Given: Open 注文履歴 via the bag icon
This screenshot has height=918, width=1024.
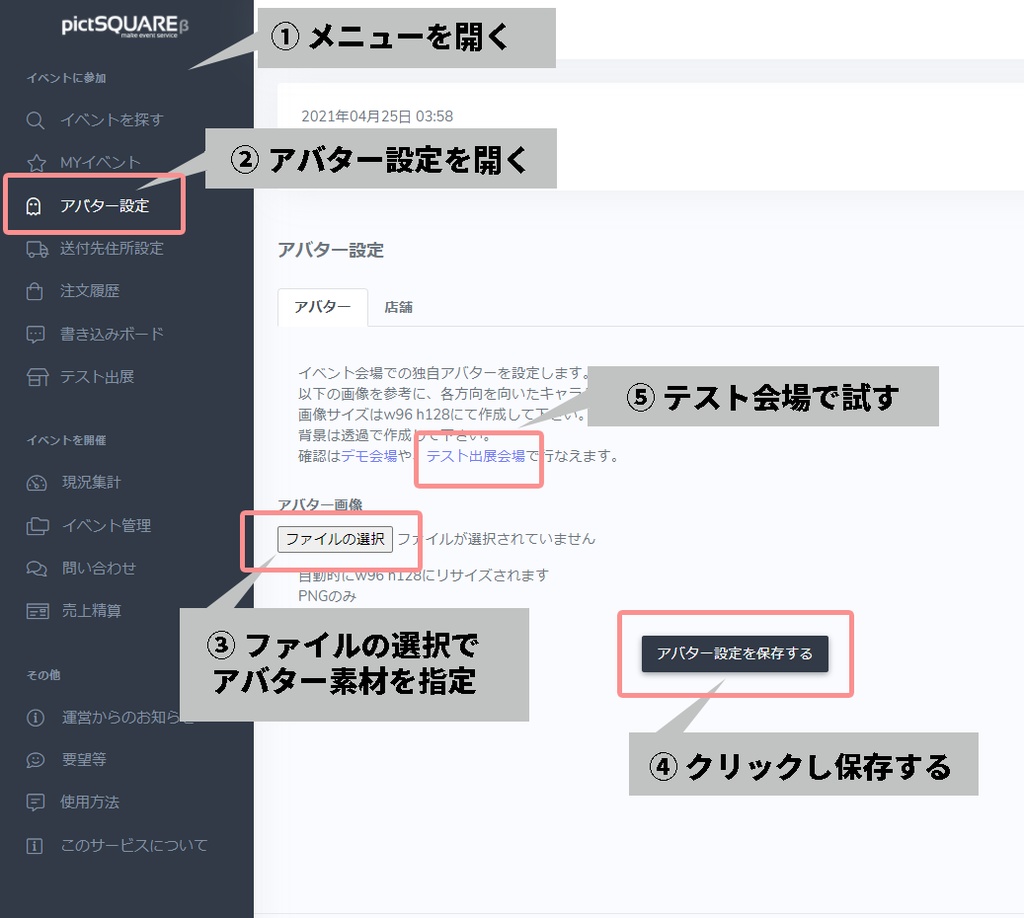Looking at the screenshot, I should [x=35, y=291].
